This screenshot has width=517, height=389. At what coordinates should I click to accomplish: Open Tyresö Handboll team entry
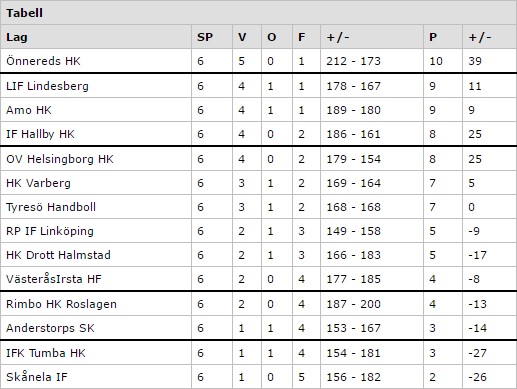[51, 207]
